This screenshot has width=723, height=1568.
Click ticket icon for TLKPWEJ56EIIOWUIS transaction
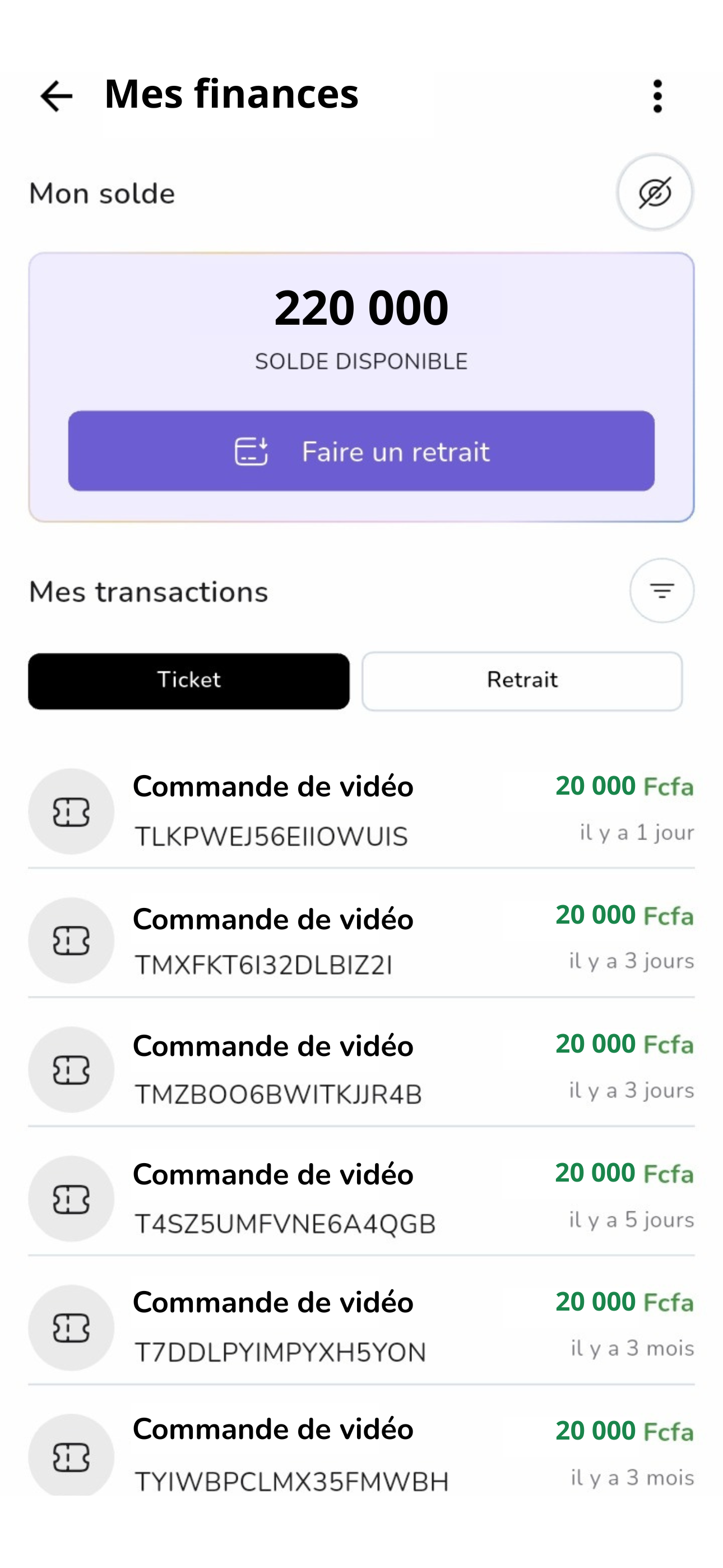[x=71, y=811]
